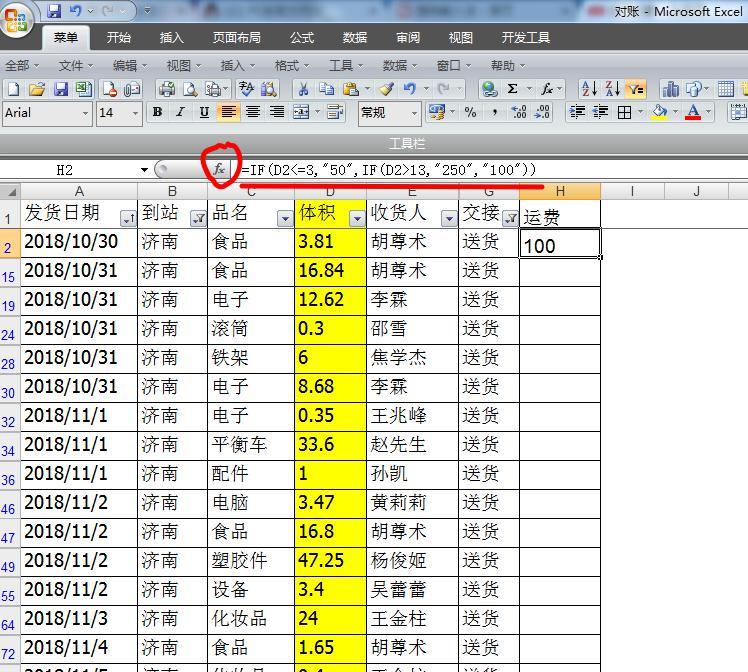The height and width of the screenshot is (672, 748).
Task: Paste with the clipboard icon
Action: [351, 89]
